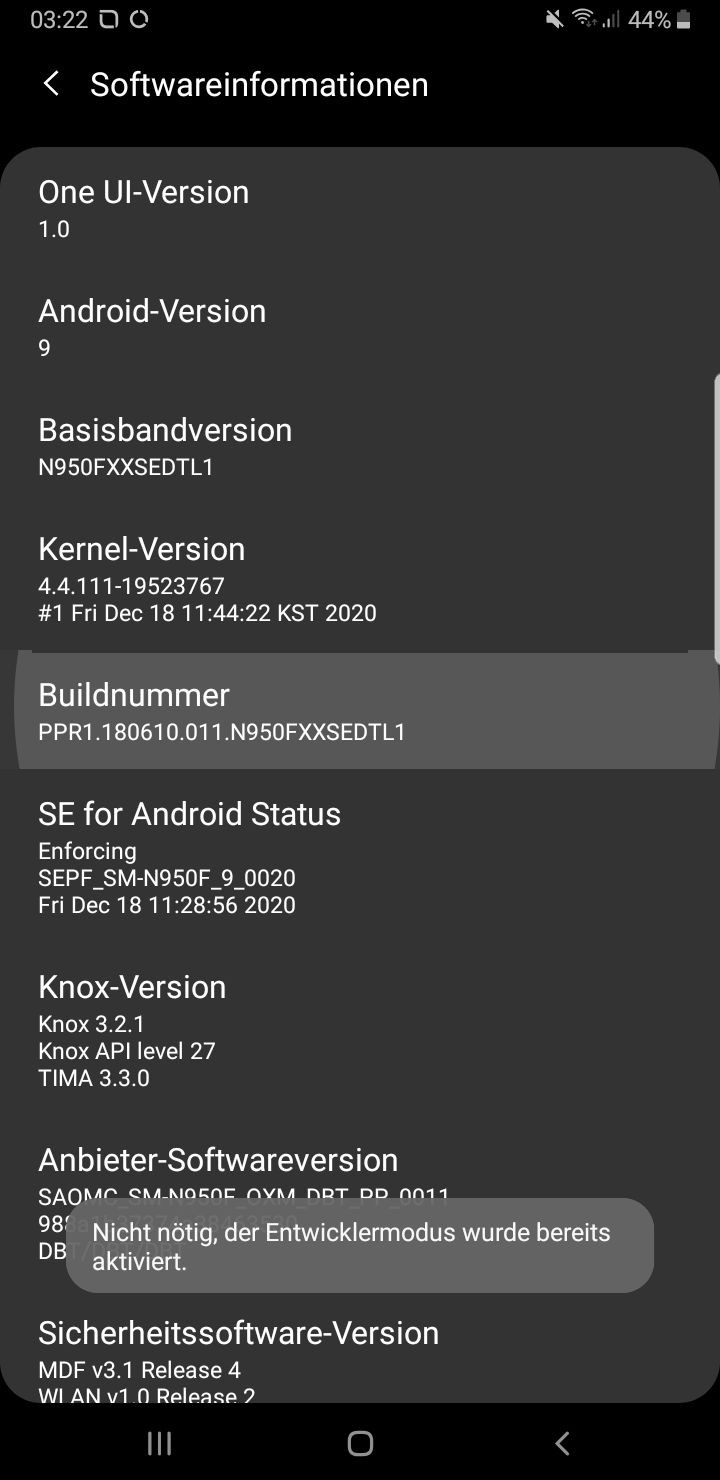This screenshot has height=1480, width=720.
Task: Open the Kernel-Version entry
Action: point(360,578)
